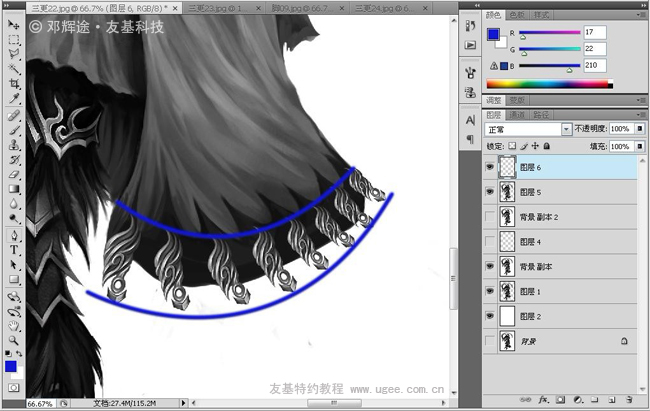Expand icon panel dock double arrow
Screen dimensions: 650x411
[x=477, y=5]
